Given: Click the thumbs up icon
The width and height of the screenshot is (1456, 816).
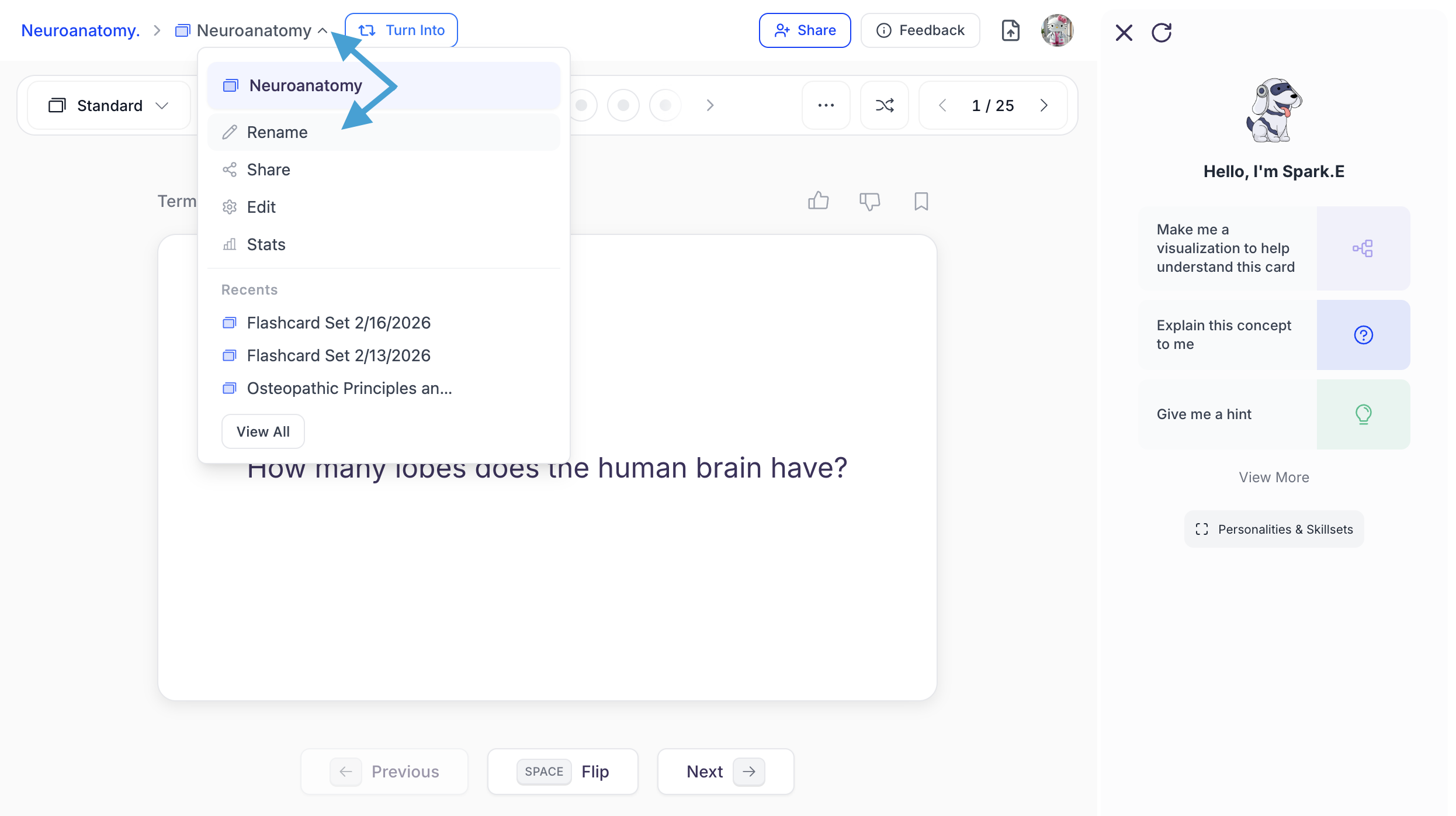Looking at the screenshot, I should click(818, 201).
